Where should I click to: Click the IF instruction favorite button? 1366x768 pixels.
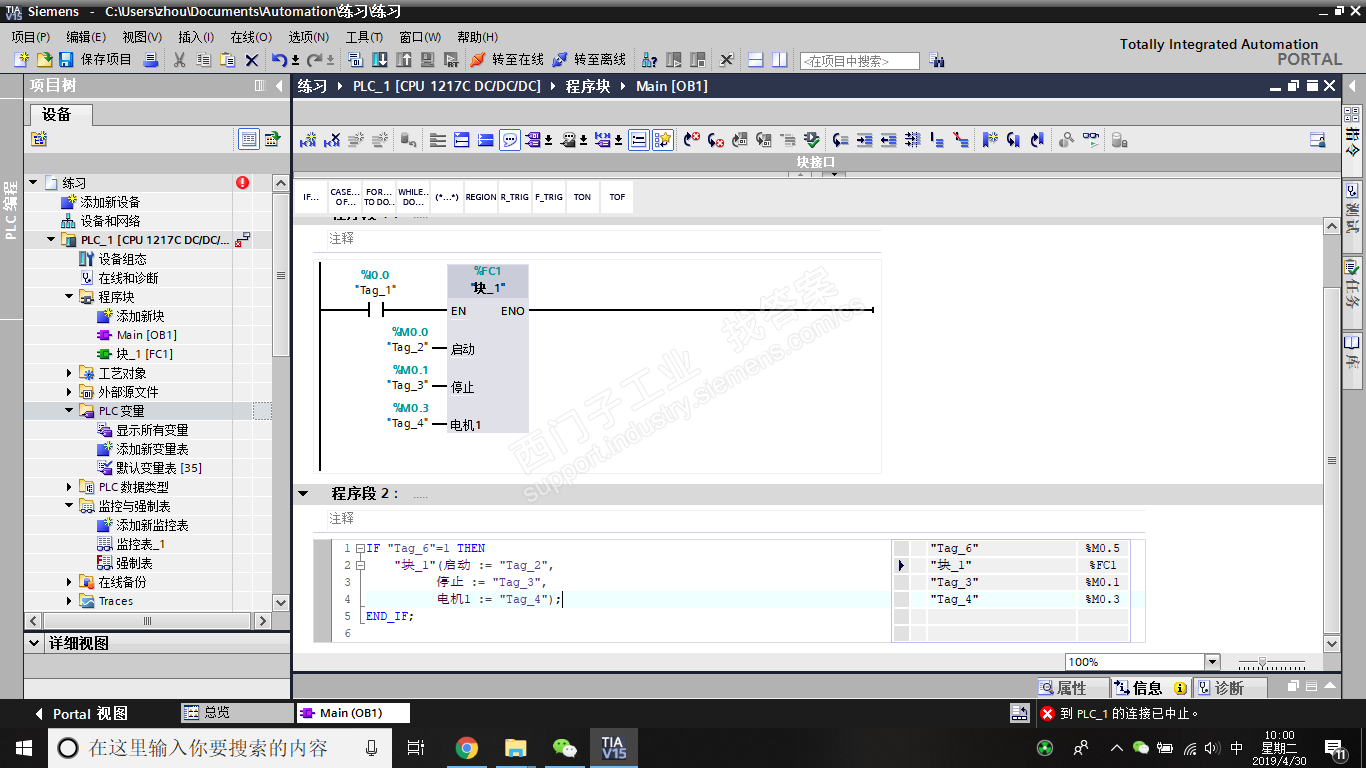[x=311, y=197]
